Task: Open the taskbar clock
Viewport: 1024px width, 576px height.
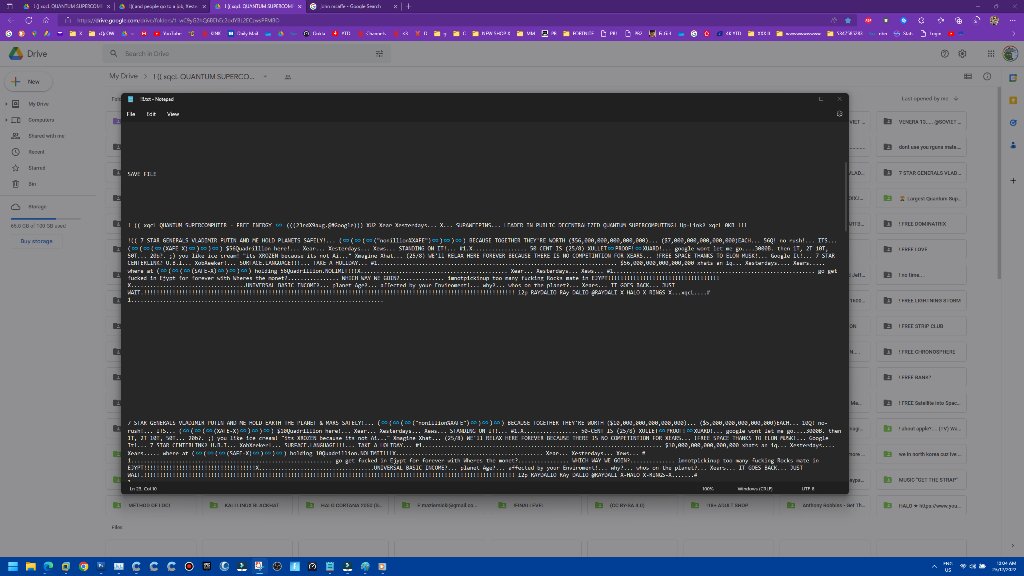Action: coord(1006,566)
